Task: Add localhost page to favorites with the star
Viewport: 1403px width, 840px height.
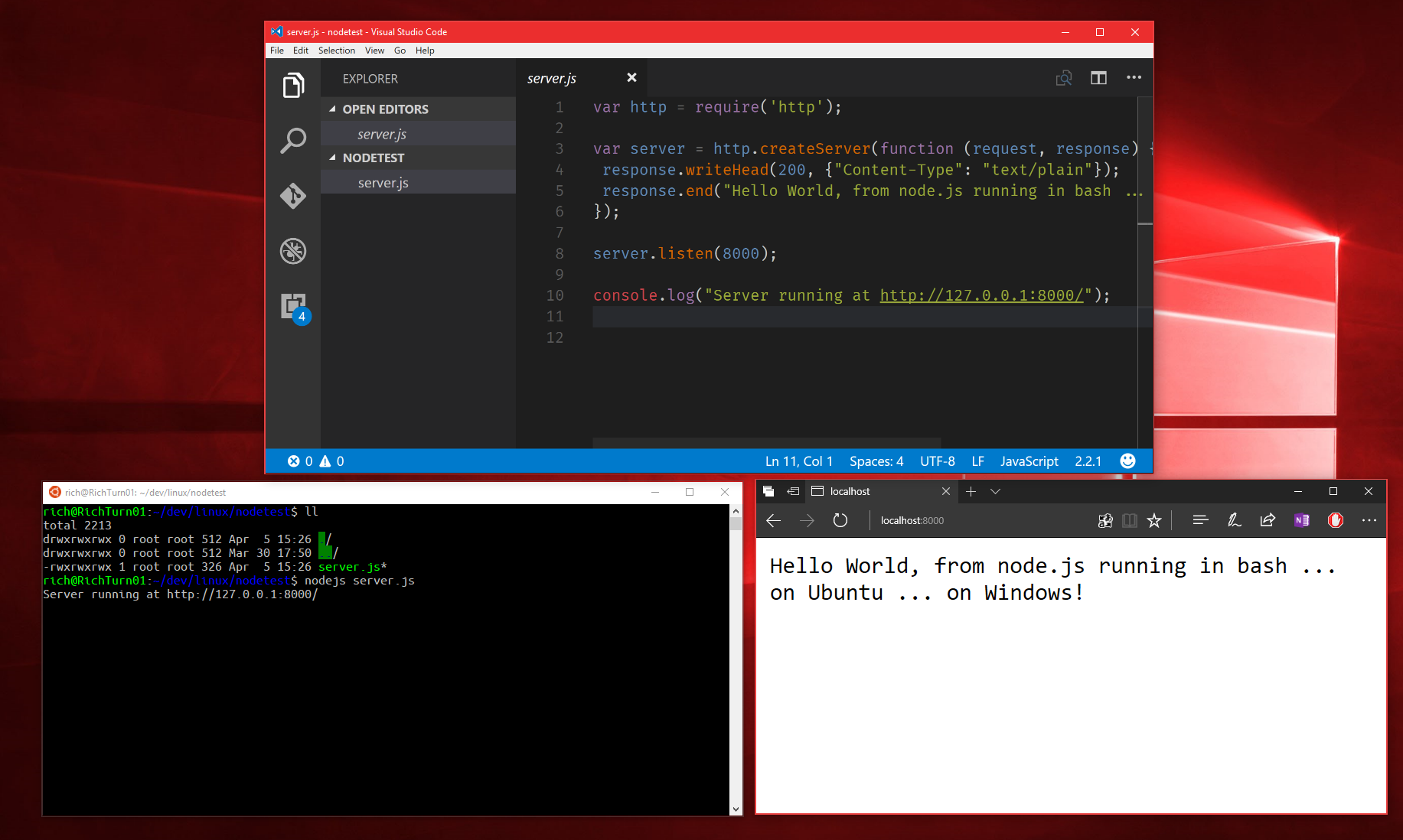Action: 1154,520
